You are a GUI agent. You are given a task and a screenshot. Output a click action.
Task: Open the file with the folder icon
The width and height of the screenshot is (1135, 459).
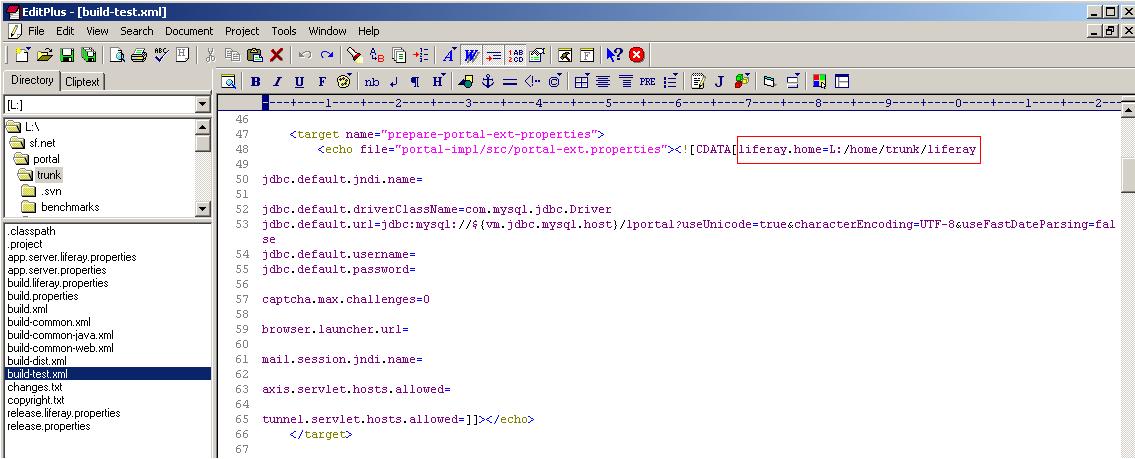point(45,56)
